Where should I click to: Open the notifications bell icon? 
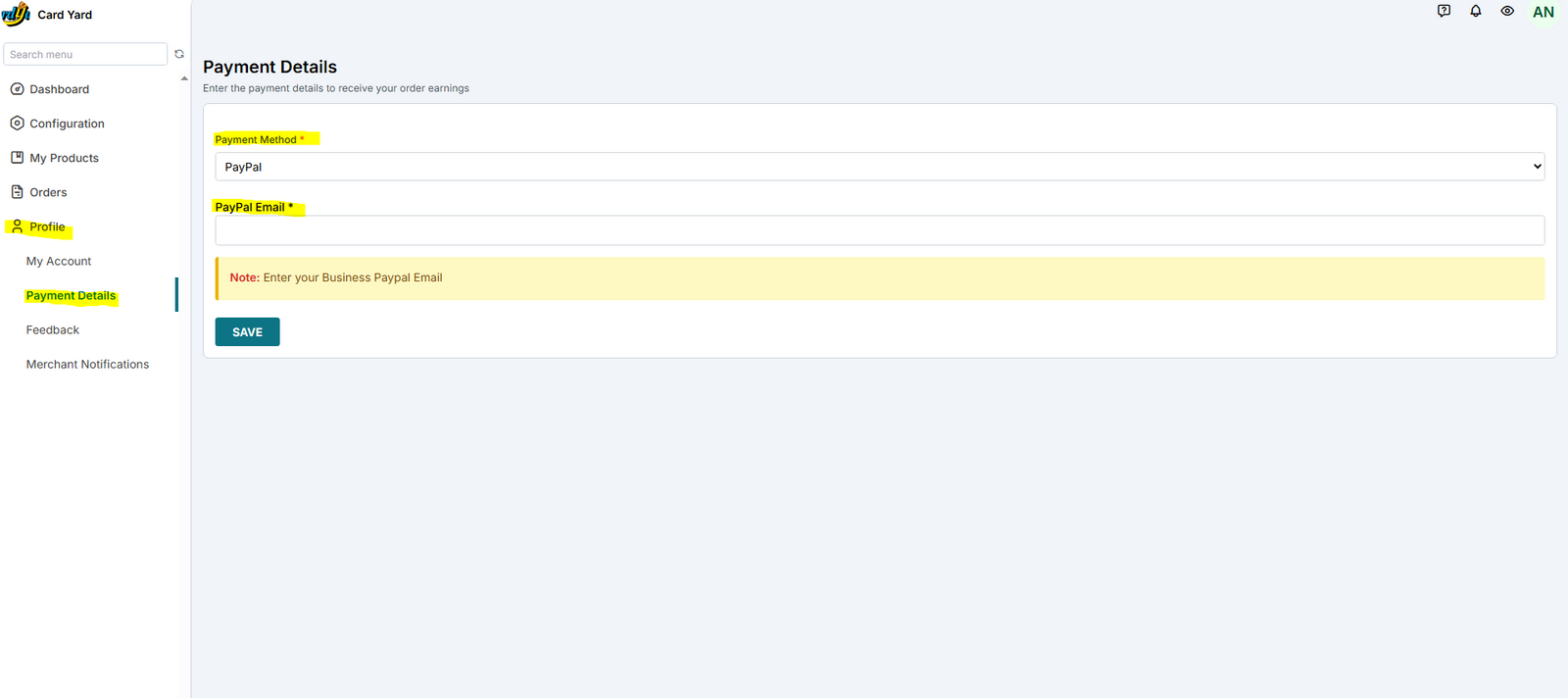tap(1476, 12)
